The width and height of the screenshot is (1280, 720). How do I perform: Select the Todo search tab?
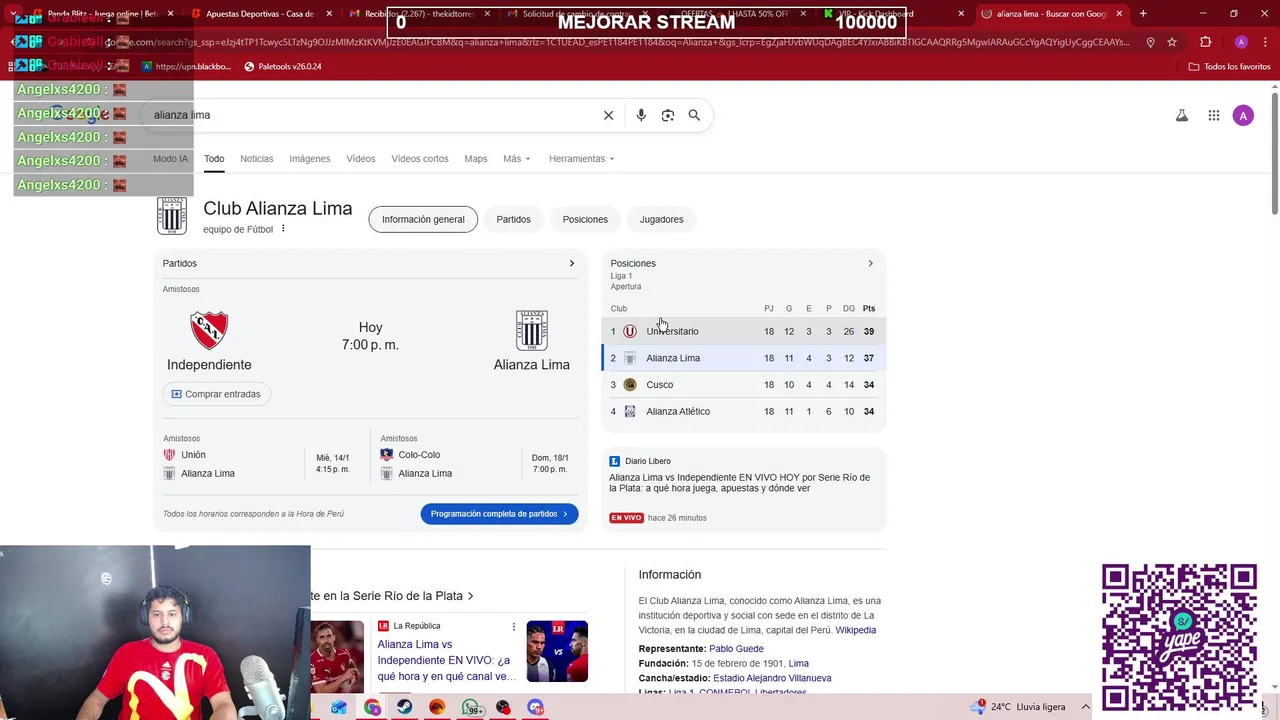214,159
